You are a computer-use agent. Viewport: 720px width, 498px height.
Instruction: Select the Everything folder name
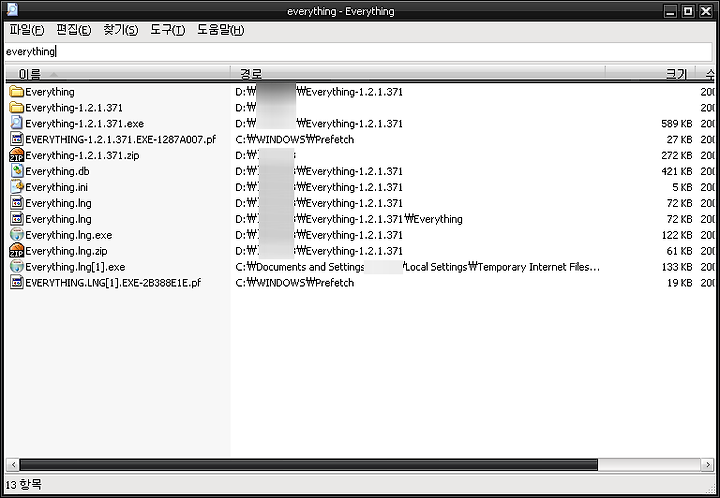pyautogui.click(x=50, y=92)
